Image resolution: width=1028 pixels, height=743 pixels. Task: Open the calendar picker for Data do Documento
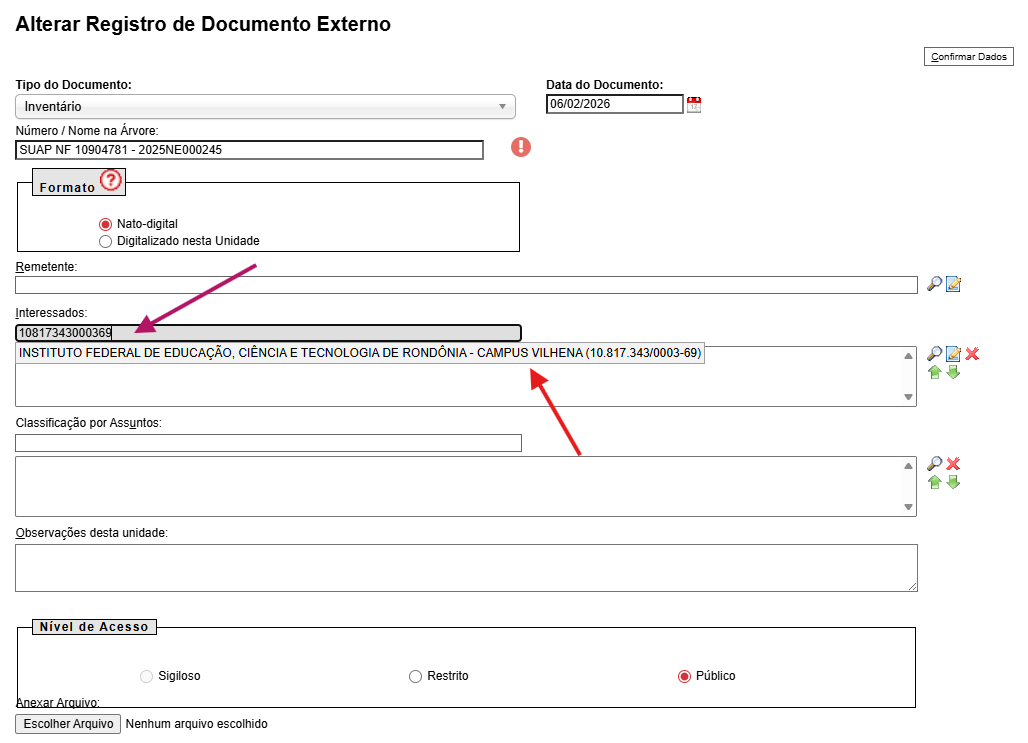[x=694, y=105]
